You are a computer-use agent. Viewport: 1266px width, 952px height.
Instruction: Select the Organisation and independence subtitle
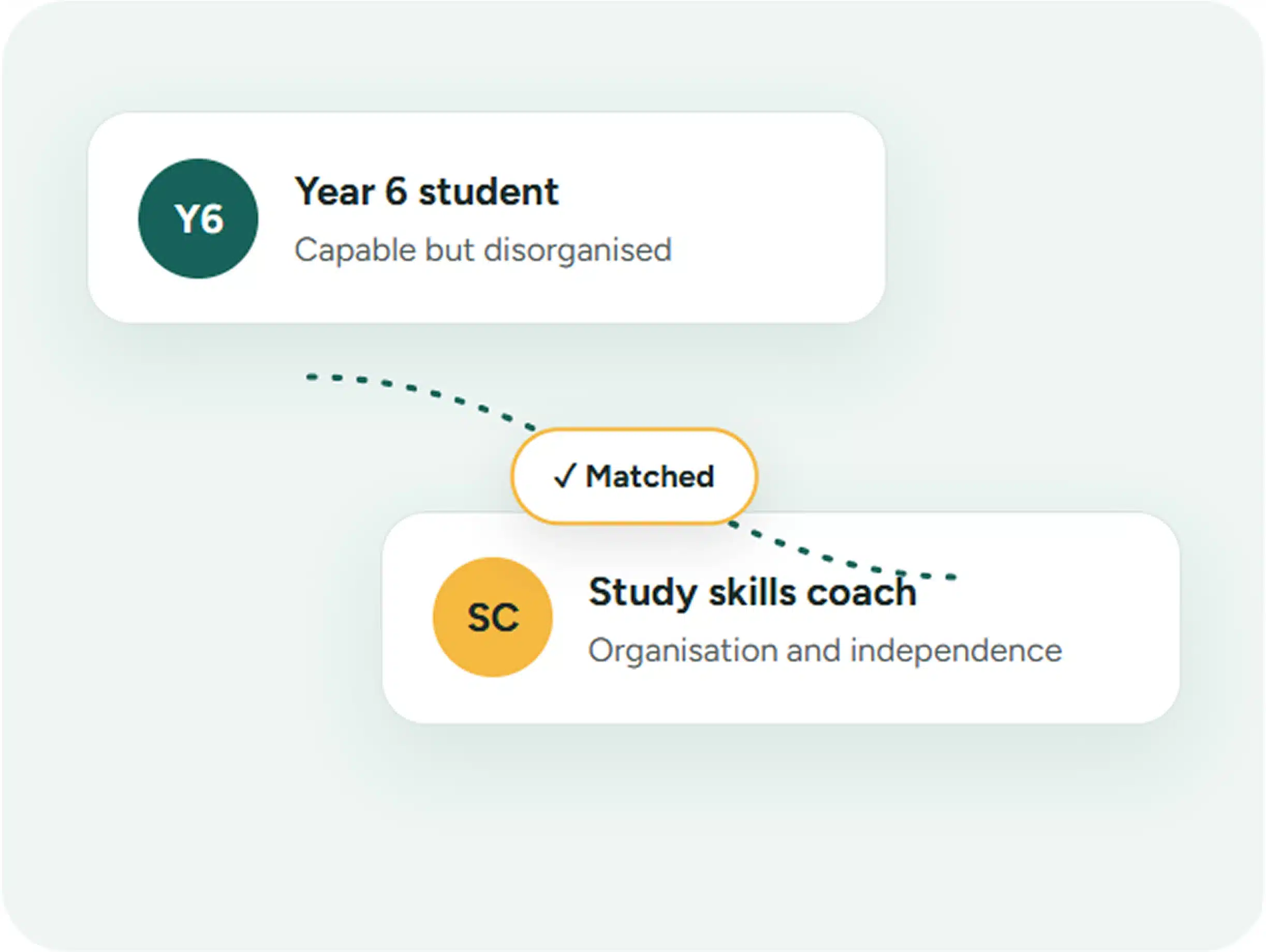(x=825, y=651)
